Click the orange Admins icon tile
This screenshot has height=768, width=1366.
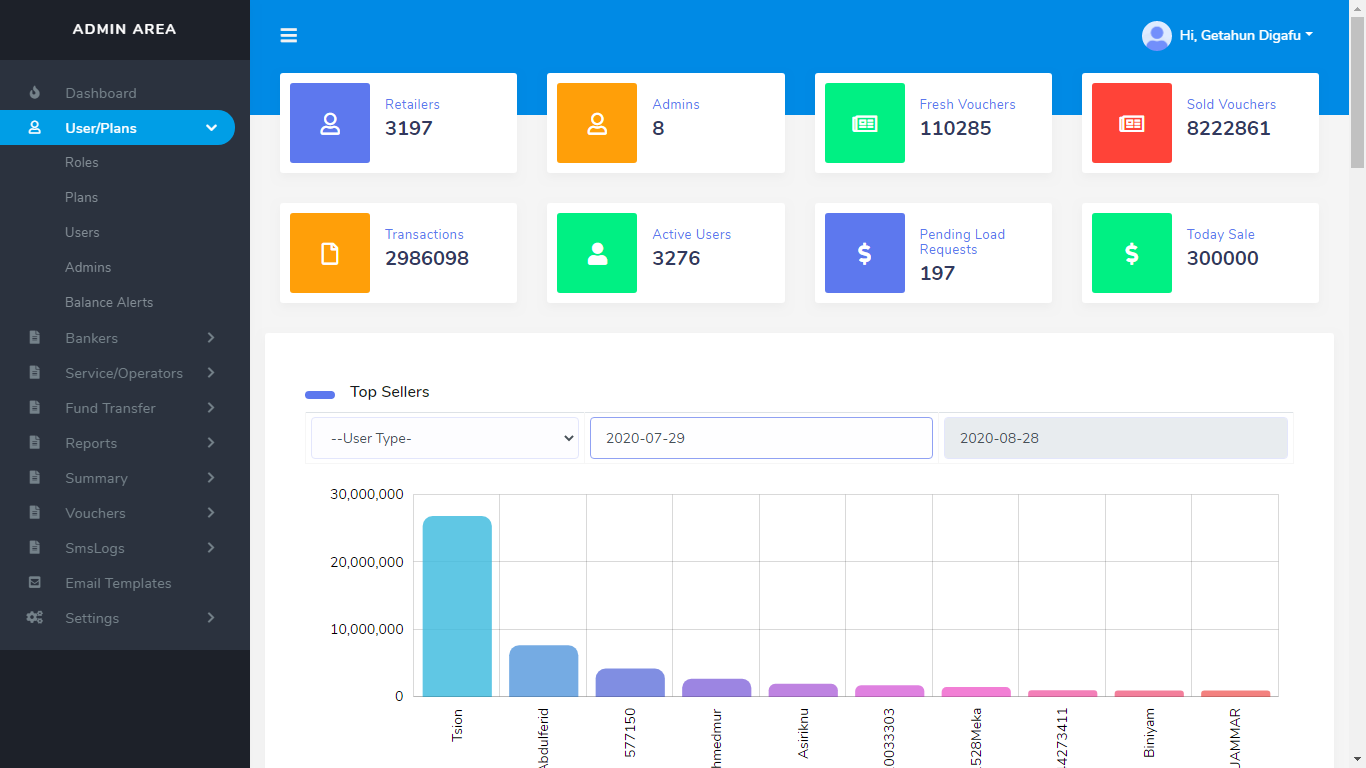(597, 123)
